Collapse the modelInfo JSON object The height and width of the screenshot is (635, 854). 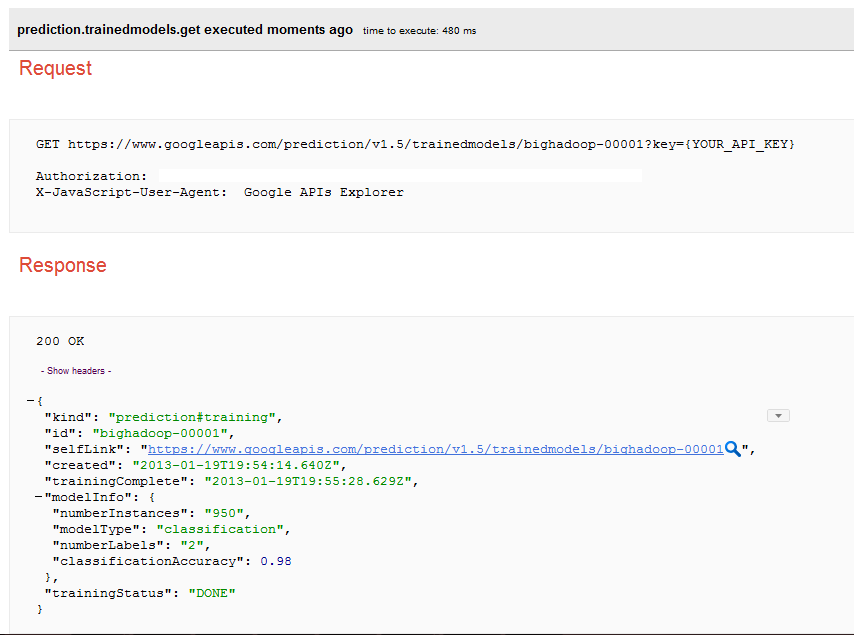38,497
